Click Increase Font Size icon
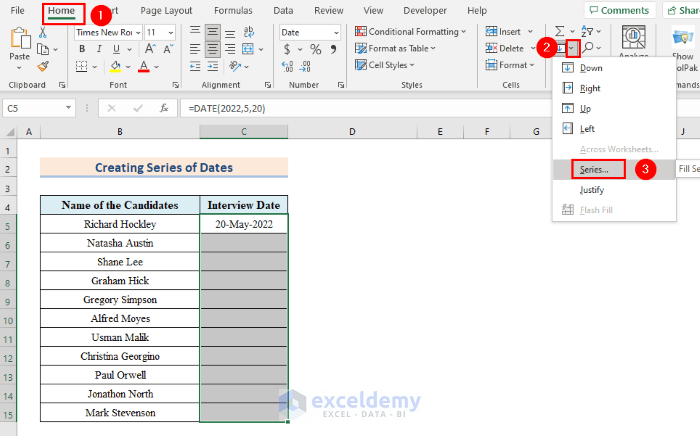The image size is (700, 436). pyautogui.click(x=150, y=49)
